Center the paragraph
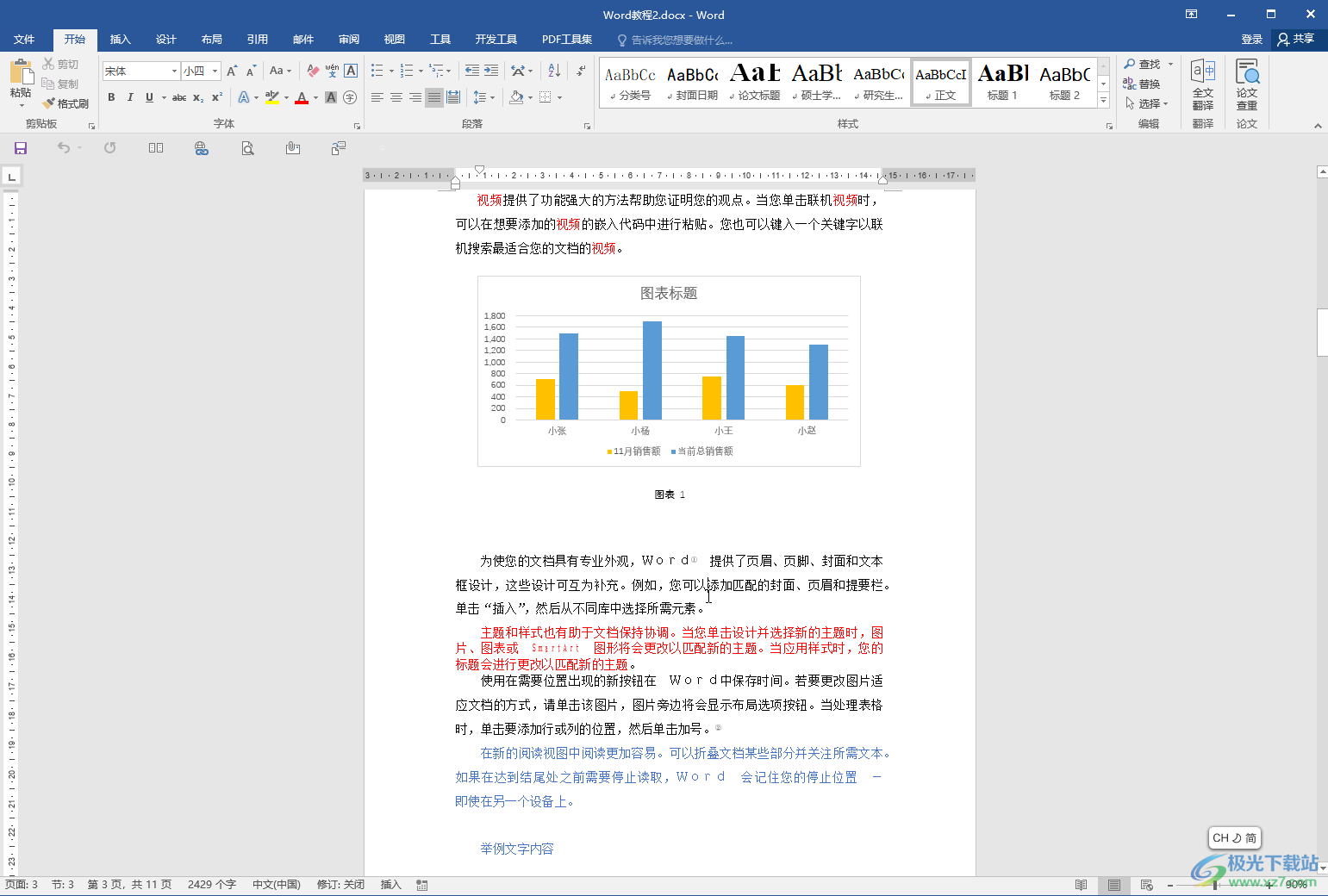 point(396,97)
